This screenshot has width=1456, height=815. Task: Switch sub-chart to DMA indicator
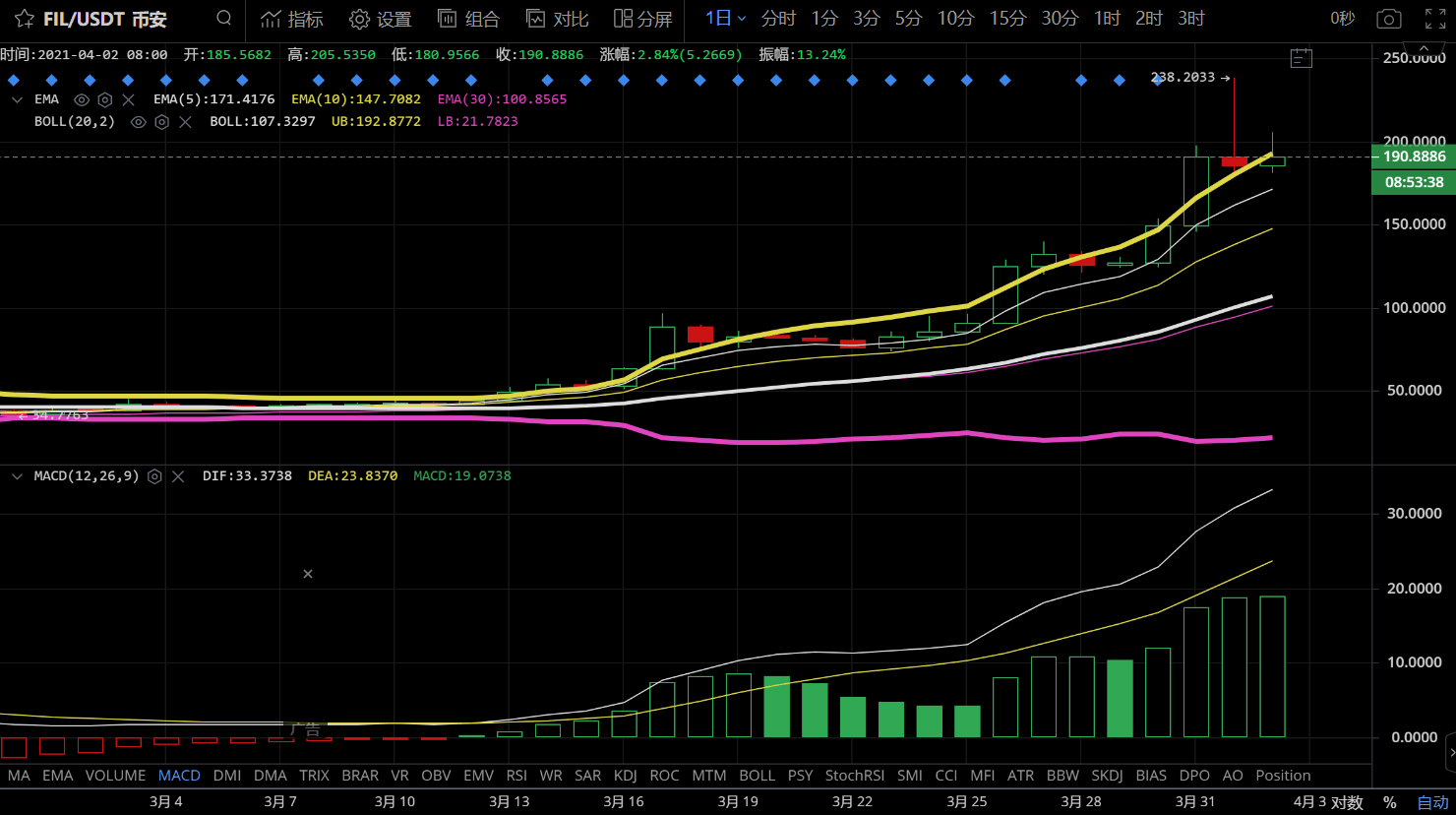point(271,776)
